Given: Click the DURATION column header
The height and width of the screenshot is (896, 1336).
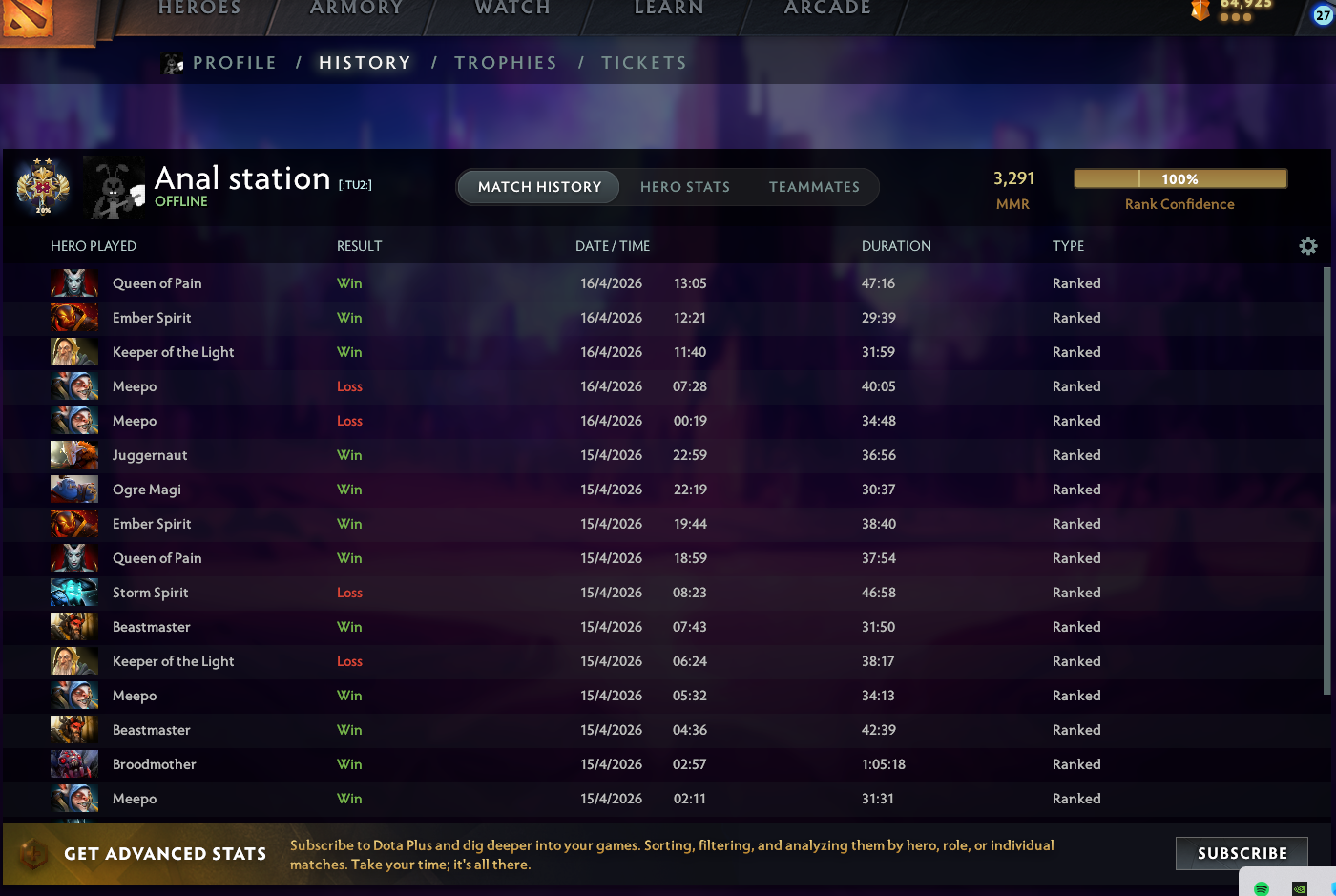Looking at the screenshot, I should coord(896,246).
